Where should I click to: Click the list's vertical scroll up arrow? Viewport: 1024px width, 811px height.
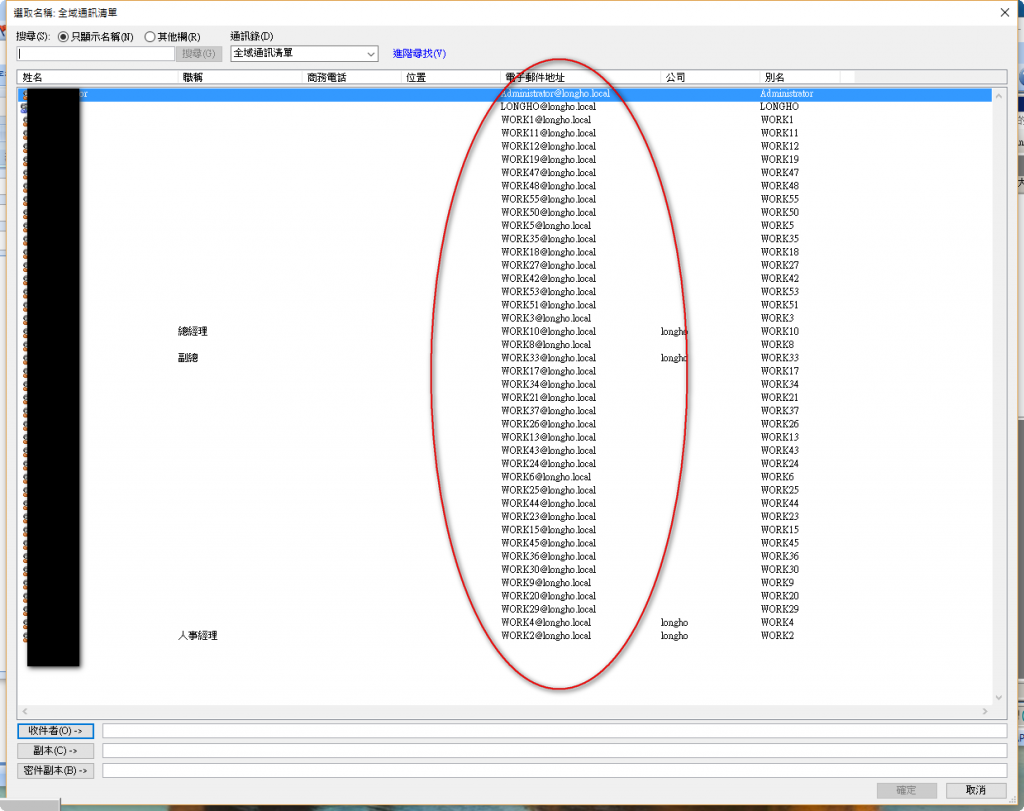pyautogui.click(x=999, y=96)
